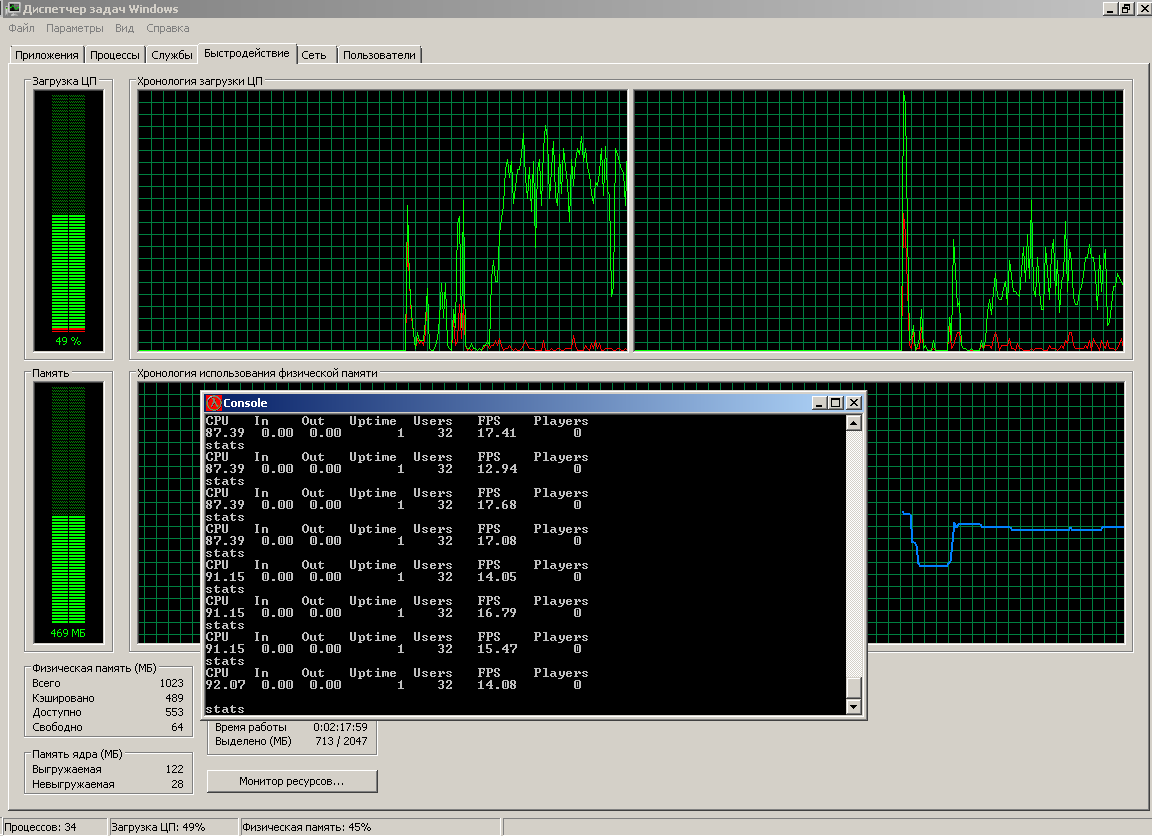1152x836 pixels.
Task: Open the Вид menu
Action: pyautogui.click(x=124, y=28)
